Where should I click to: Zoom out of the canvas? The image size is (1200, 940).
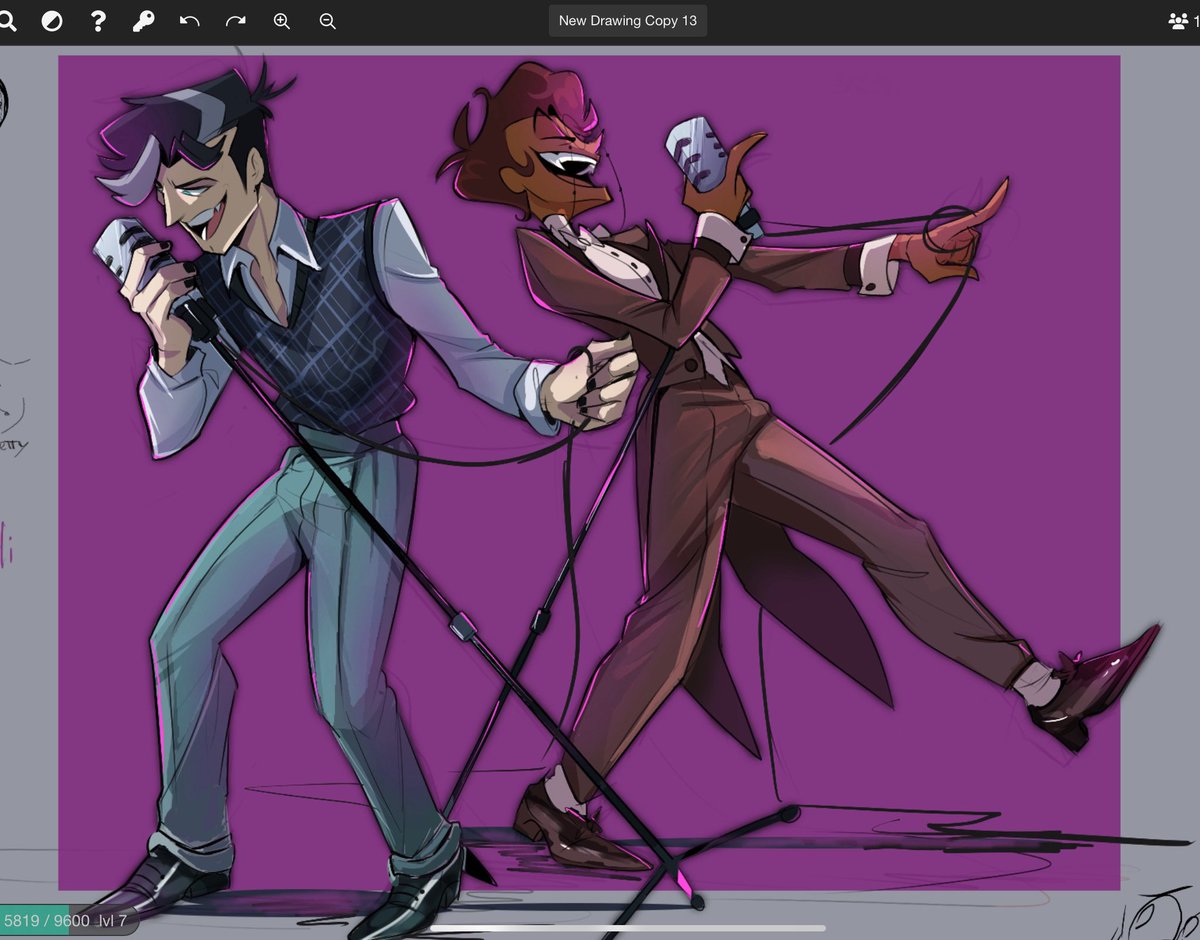(x=327, y=21)
